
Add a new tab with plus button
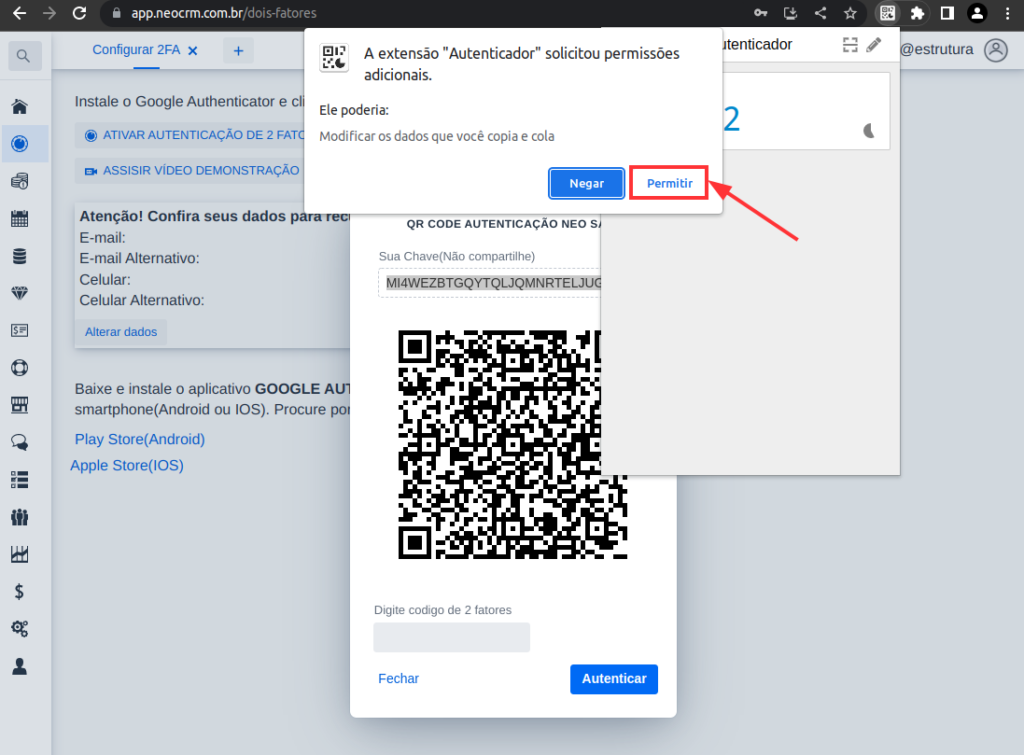tap(238, 50)
